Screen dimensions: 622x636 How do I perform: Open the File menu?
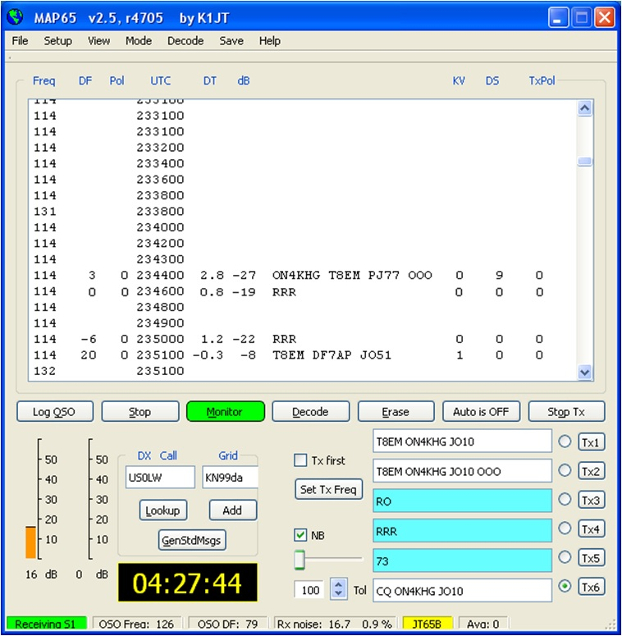click(20, 41)
